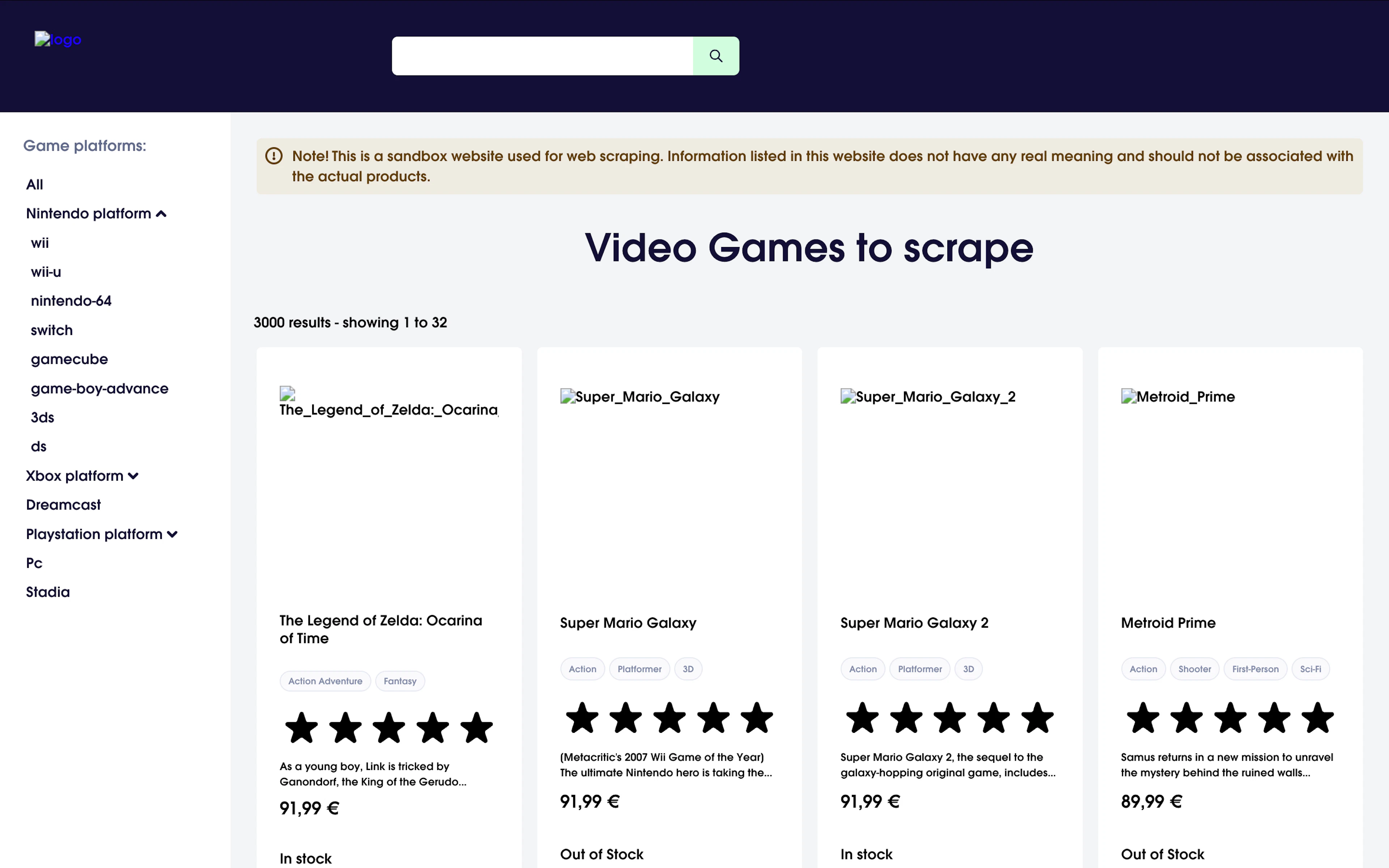The image size is (1389, 868).
Task: Open the gamecube platform link
Action: point(69,359)
